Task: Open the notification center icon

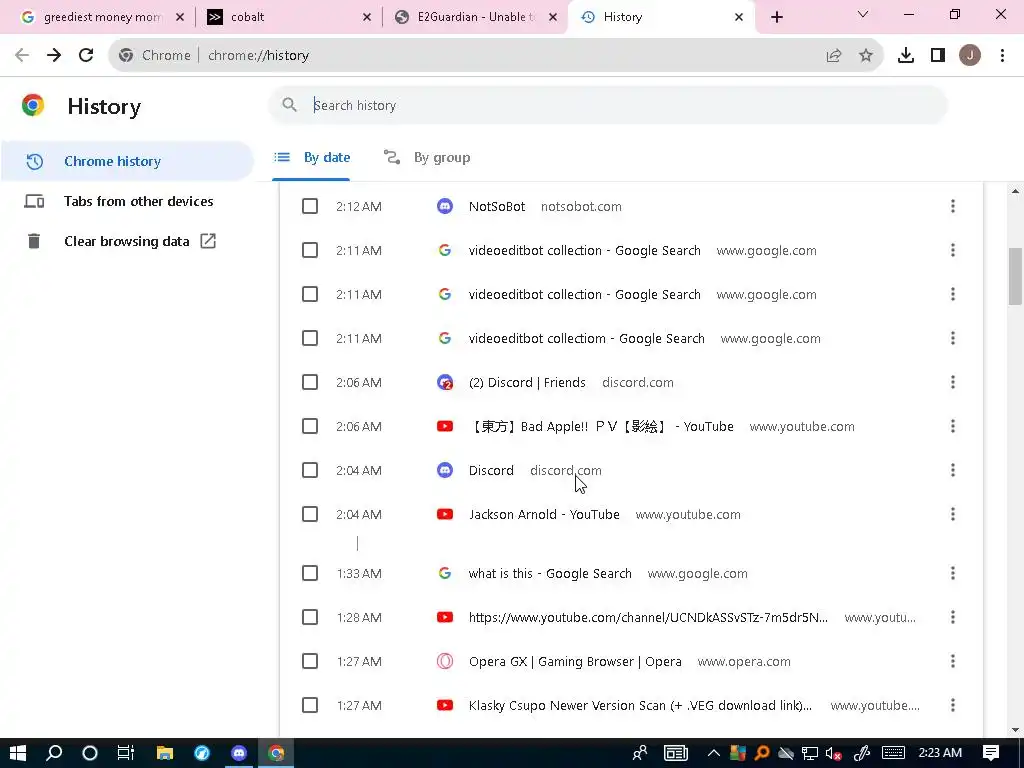Action: point(991,753)
